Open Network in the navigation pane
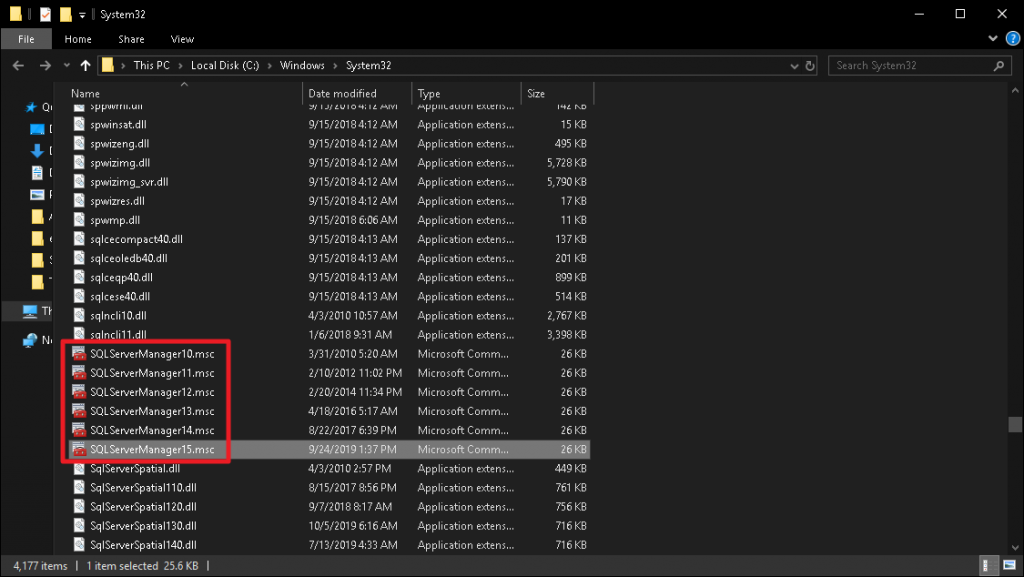Image resolution: width=1024 pixels, height=577 pixels. [38, 340]
